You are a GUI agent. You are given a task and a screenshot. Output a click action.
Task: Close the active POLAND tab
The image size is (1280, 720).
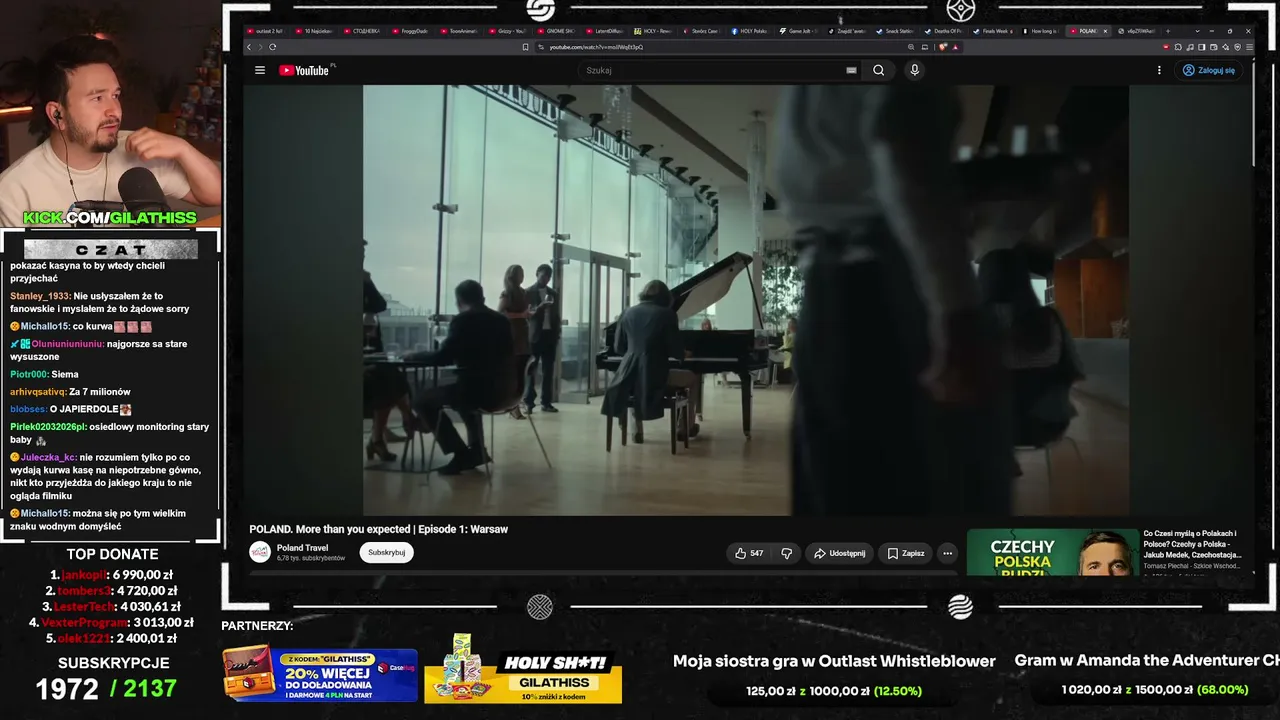tap(1105, 31)
